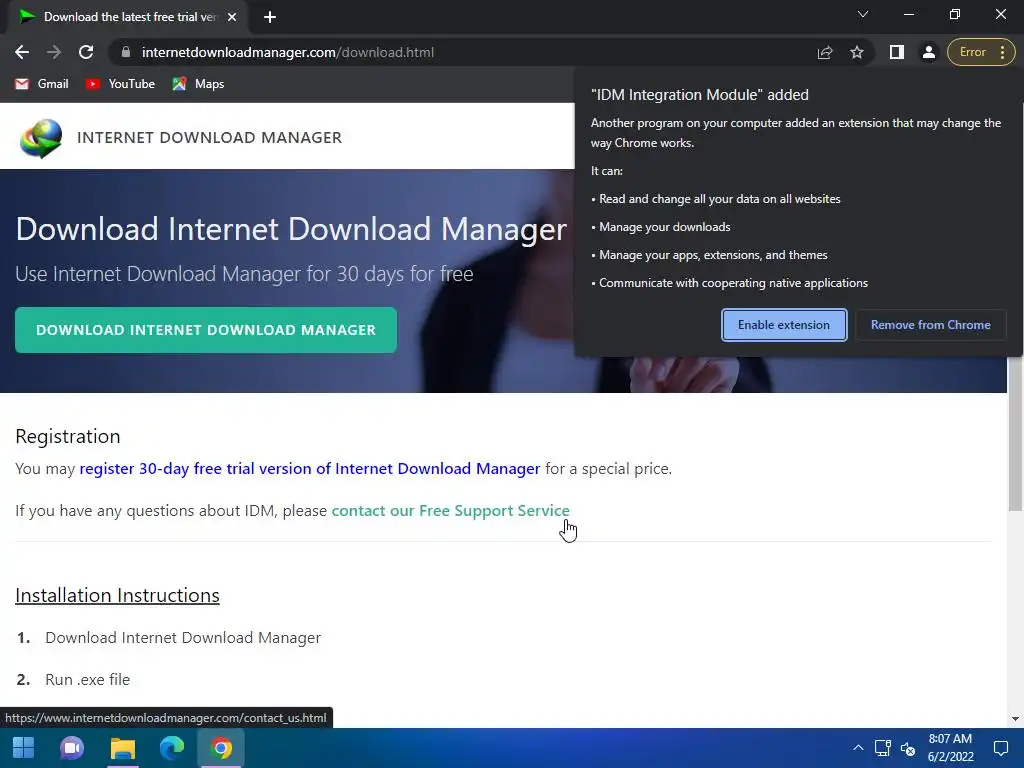Viewport: 1024px width, 768px height.
Task: Open the notification center icon
Action: coord(1000,748)
